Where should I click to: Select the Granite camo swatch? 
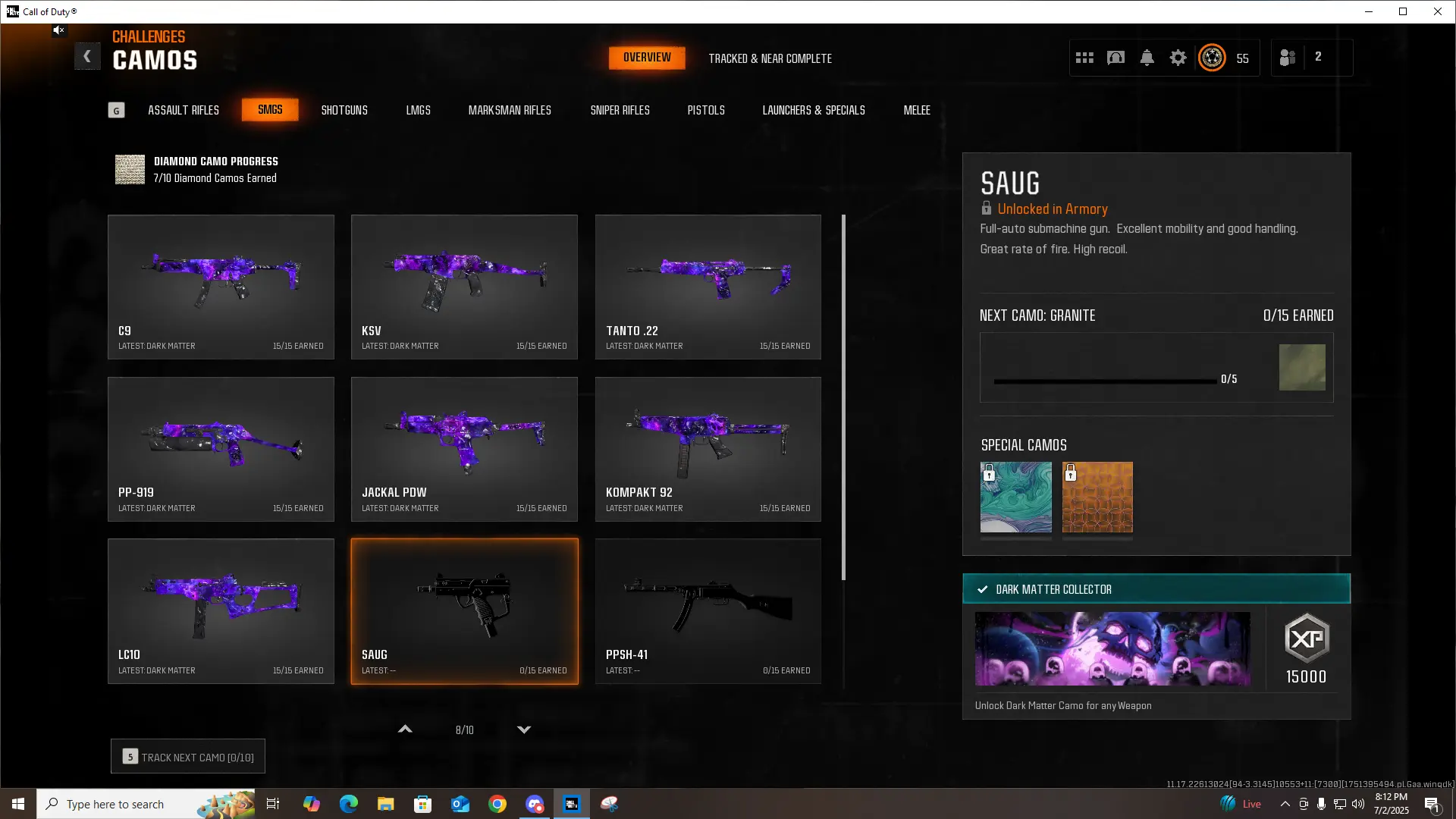pos(1302,368)
